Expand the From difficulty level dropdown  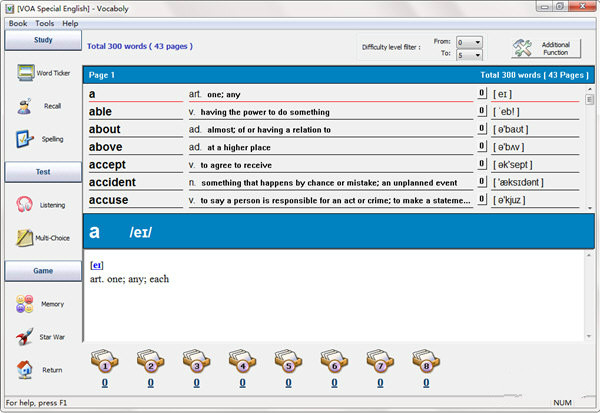coord(478,42)
